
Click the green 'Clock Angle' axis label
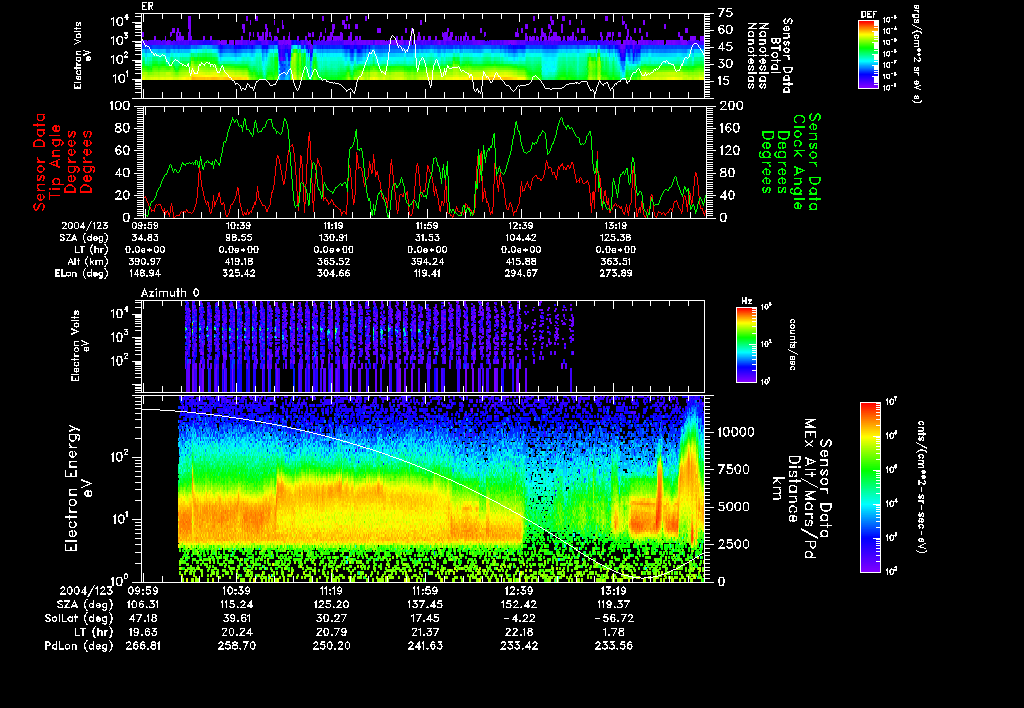(798, 162)
